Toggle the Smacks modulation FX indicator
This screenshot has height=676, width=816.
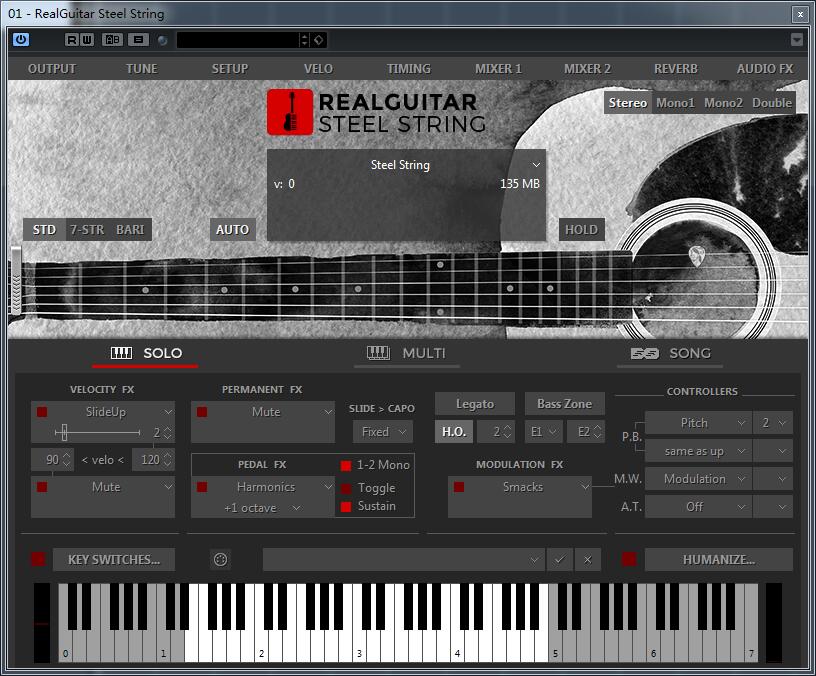[458, 487]
